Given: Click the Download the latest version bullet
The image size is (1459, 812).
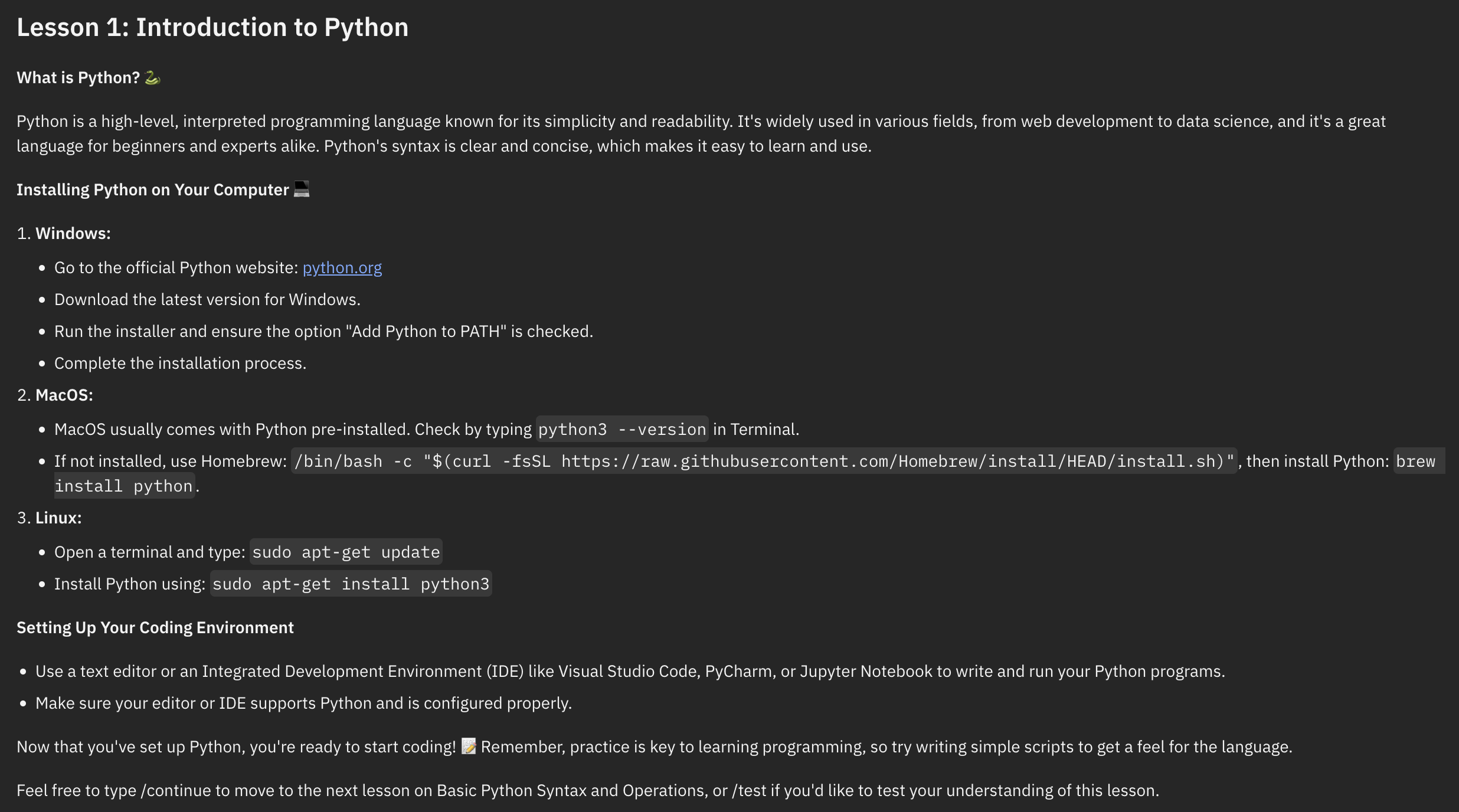Looking at the screenshot, I should [x=207, y=300].
